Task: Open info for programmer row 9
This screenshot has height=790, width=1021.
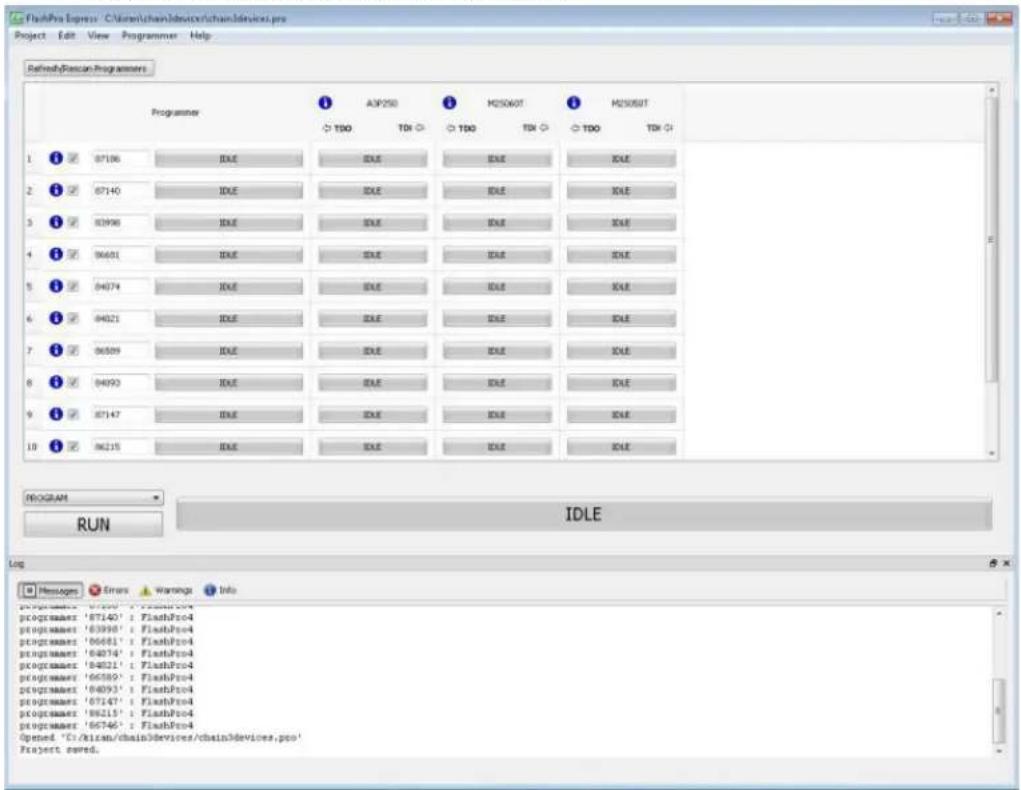Action: 56,414
